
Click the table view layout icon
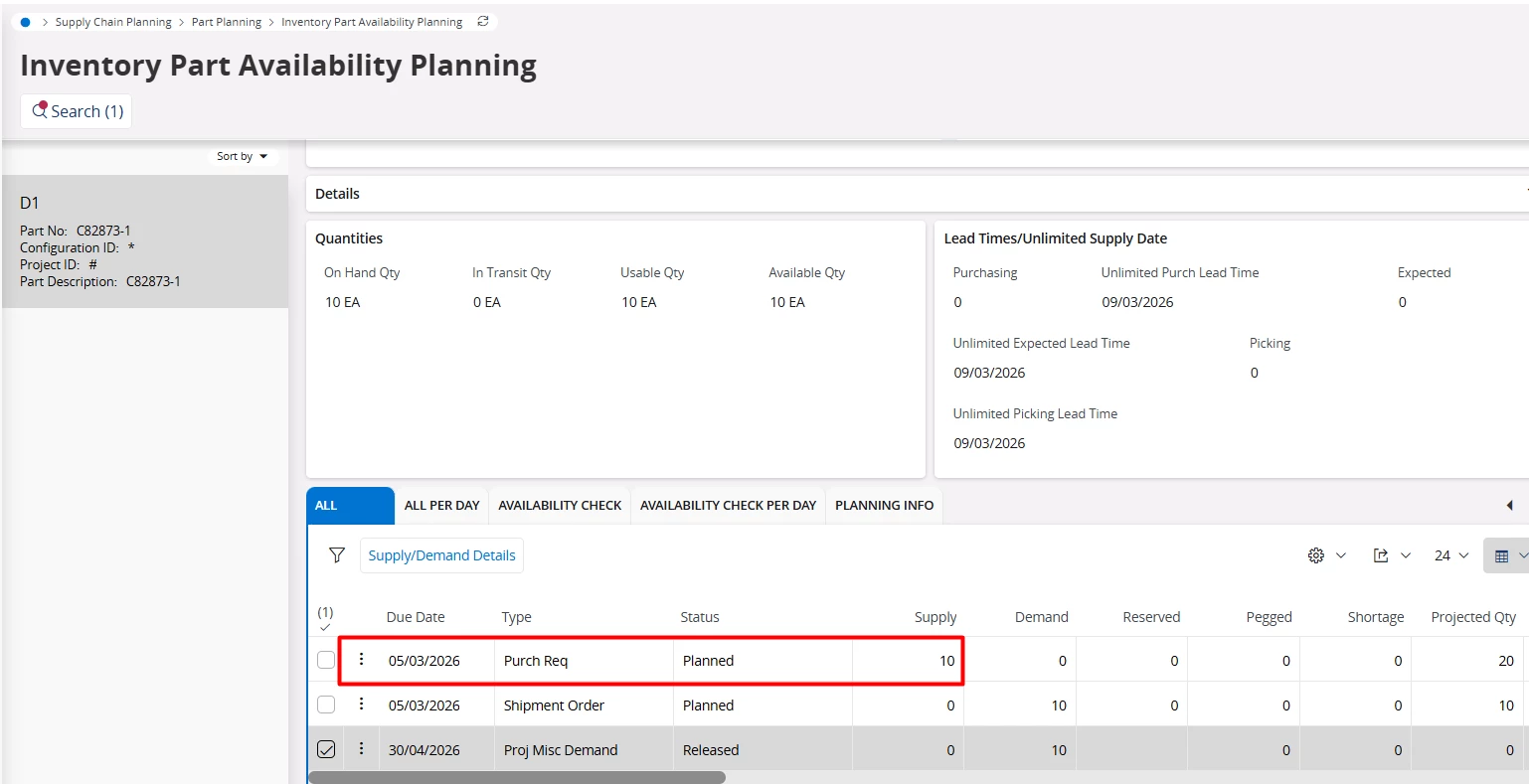click(x=1501, y=556)
